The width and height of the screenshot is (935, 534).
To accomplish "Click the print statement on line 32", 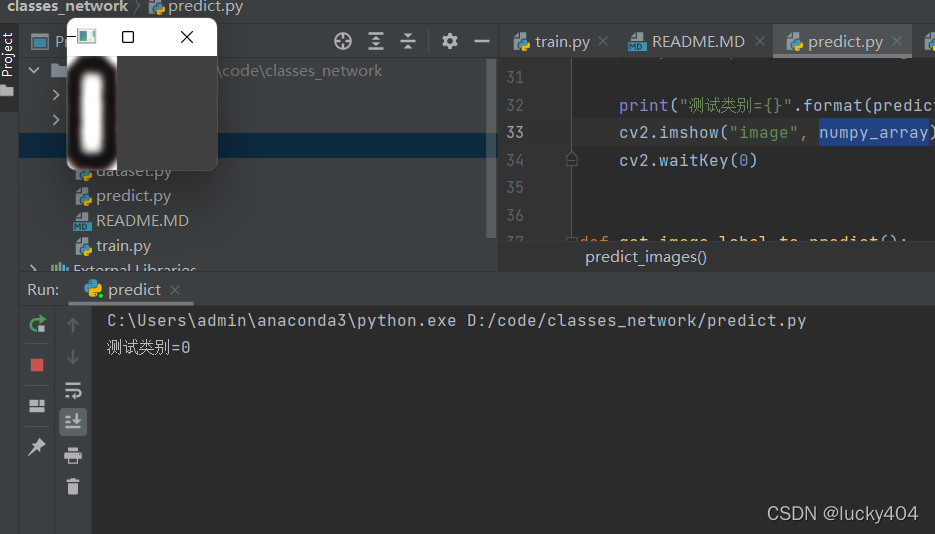I will (776, 105).
